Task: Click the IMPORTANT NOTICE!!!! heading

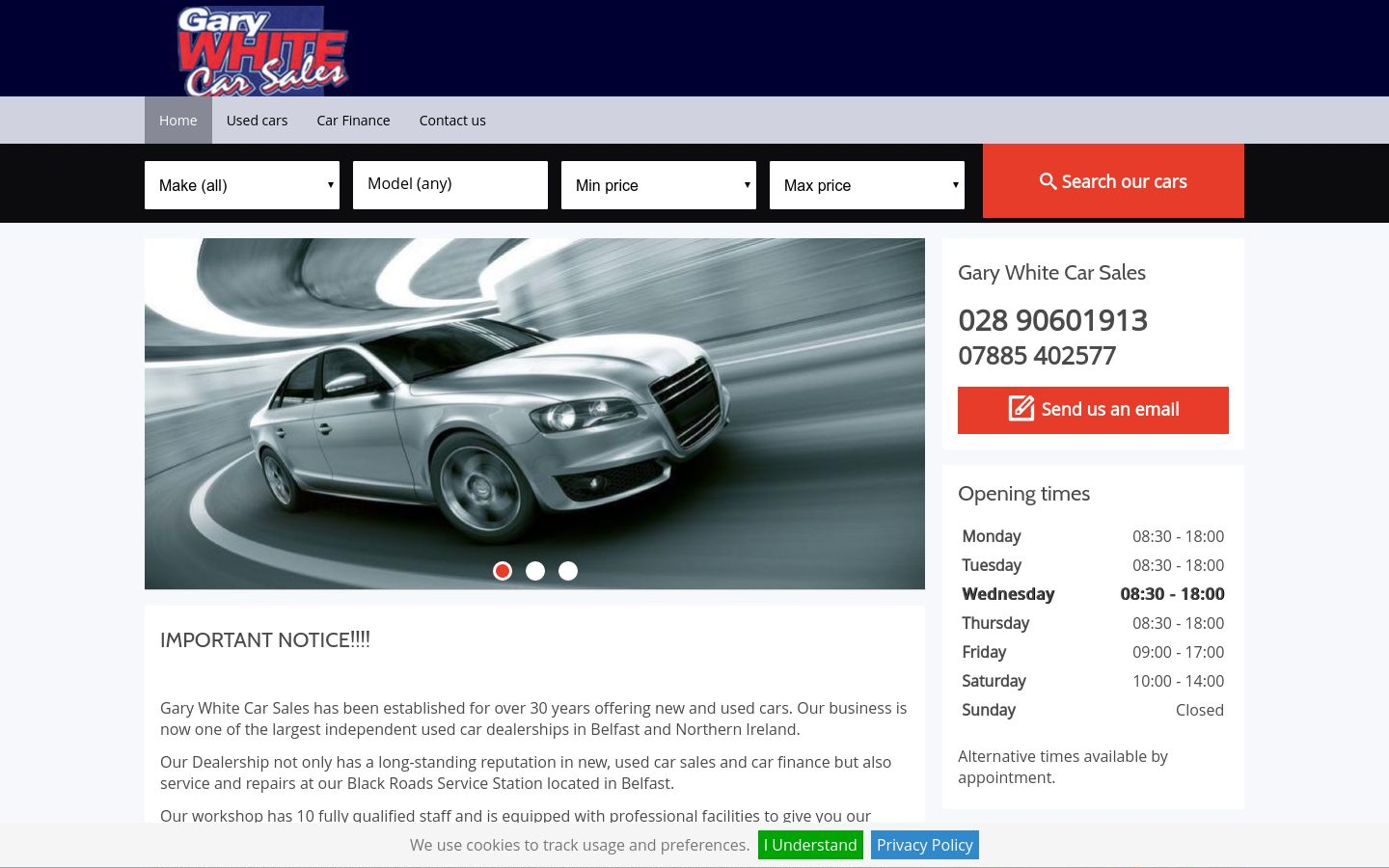Action: (265, 640)
